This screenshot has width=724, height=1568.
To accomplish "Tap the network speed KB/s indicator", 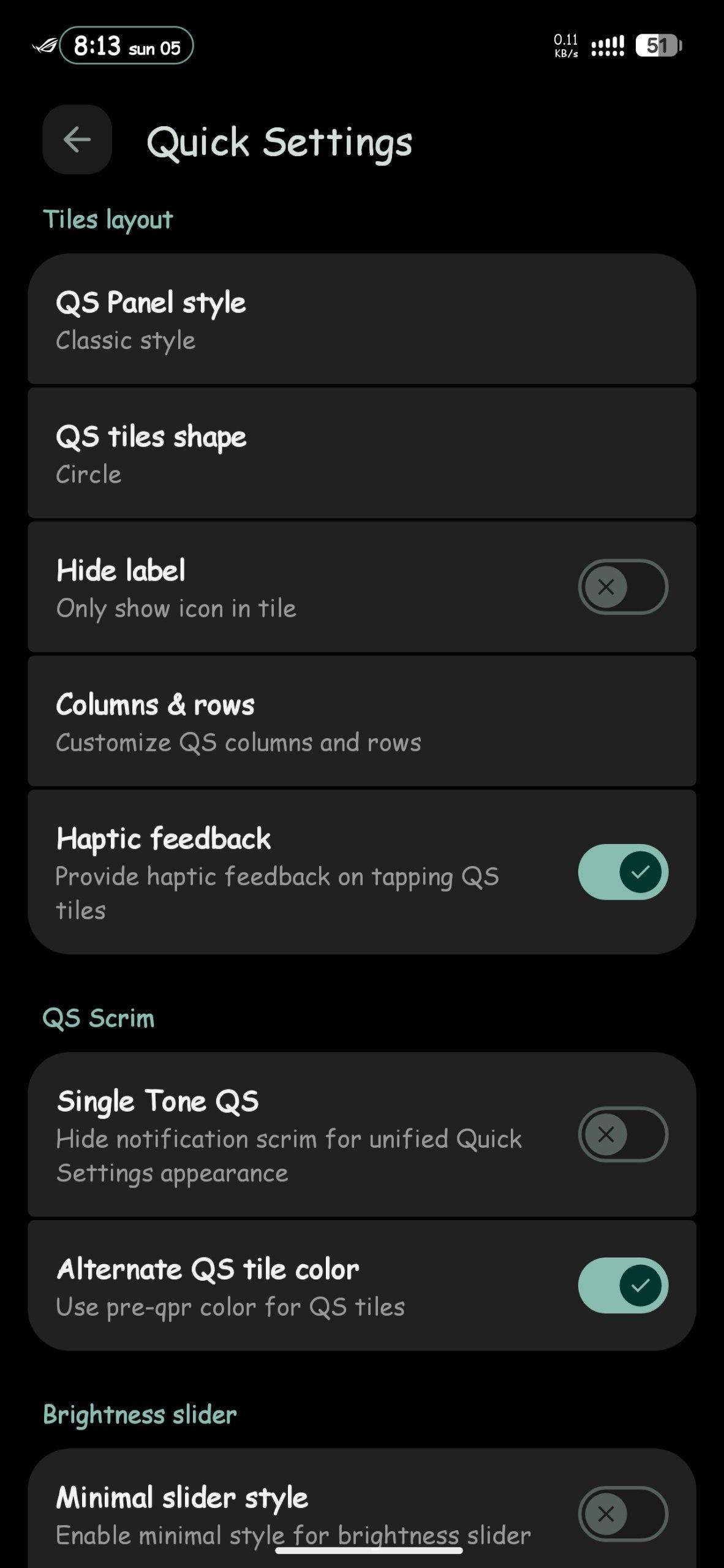I will tap(566, 46).
